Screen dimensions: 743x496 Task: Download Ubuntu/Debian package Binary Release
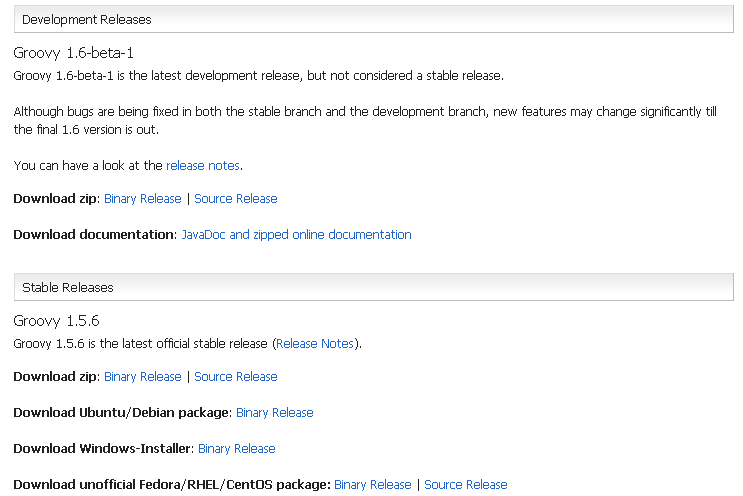point(274,413)
